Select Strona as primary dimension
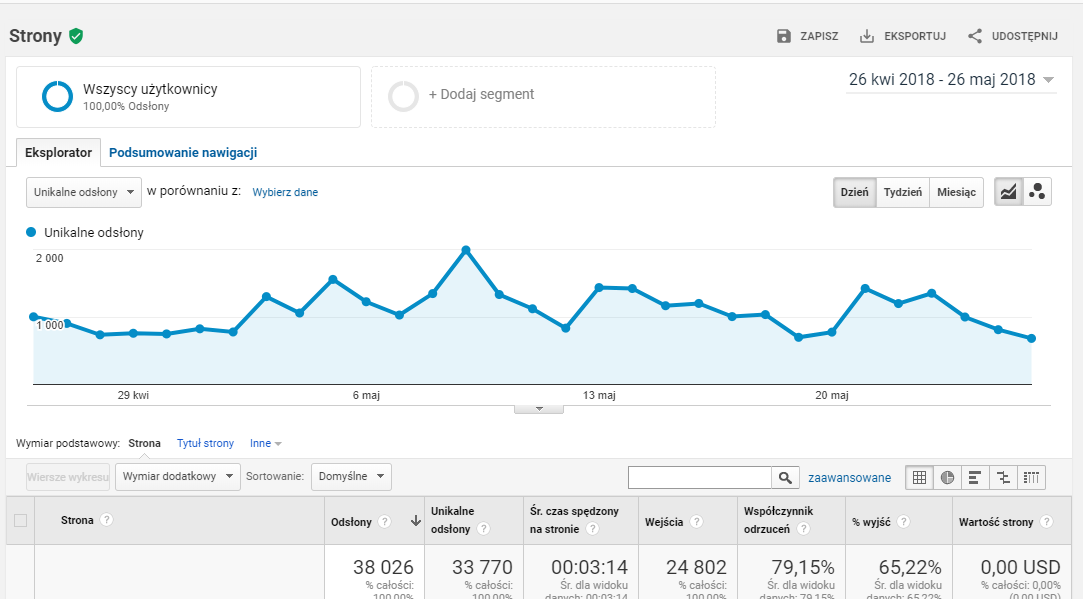The width and height of the screenshot is (1083, 599). [x=144, y=444]
